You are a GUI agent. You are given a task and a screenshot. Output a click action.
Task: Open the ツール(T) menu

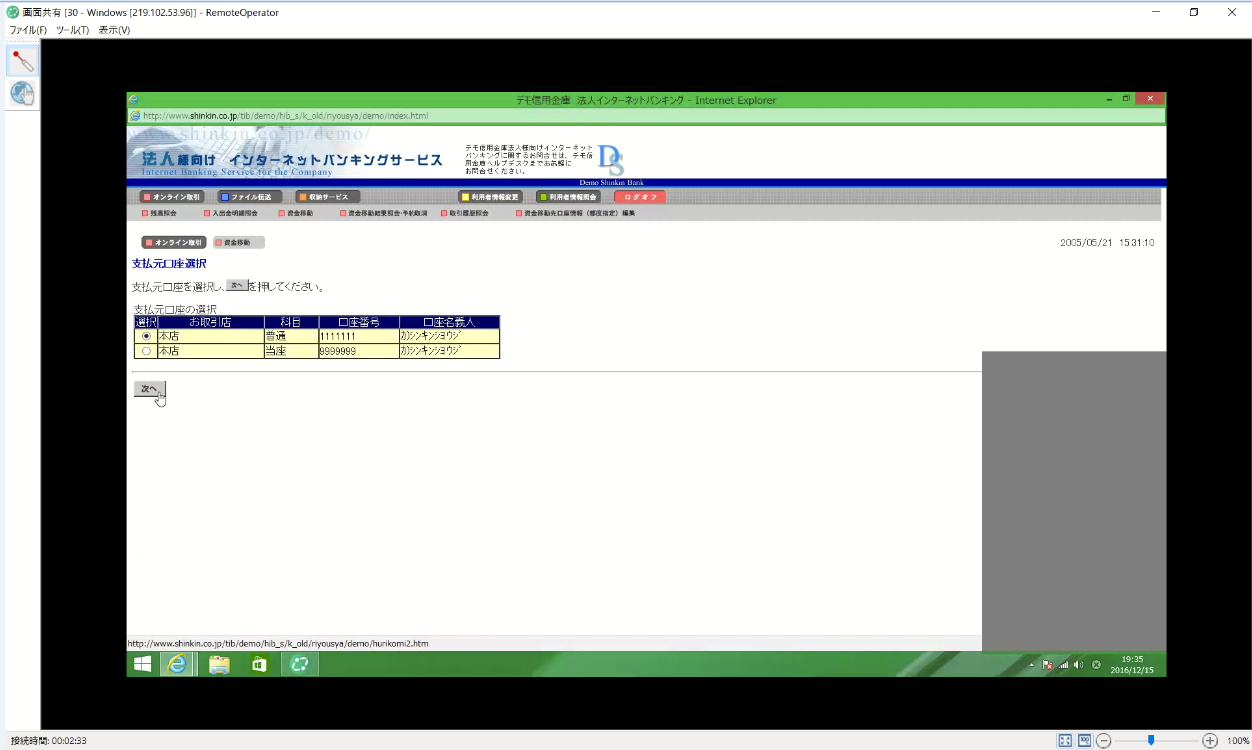(x=72, y=30)
